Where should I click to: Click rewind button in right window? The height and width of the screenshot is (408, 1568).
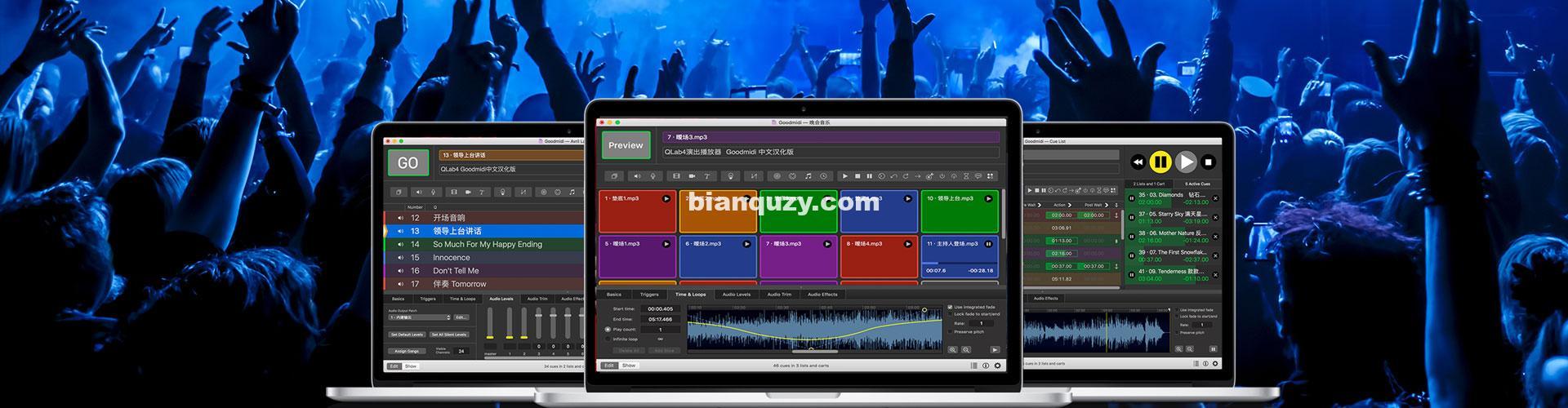1138,162
